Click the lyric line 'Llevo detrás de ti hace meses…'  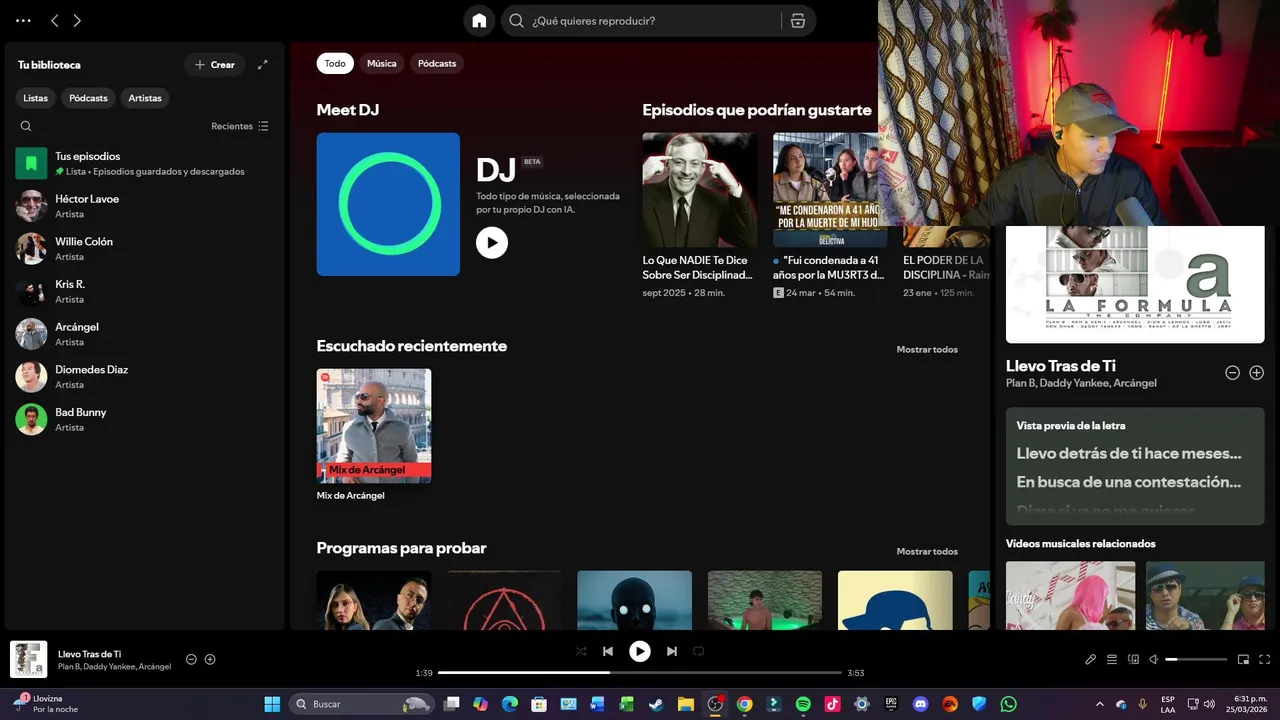pos(1129,453)
